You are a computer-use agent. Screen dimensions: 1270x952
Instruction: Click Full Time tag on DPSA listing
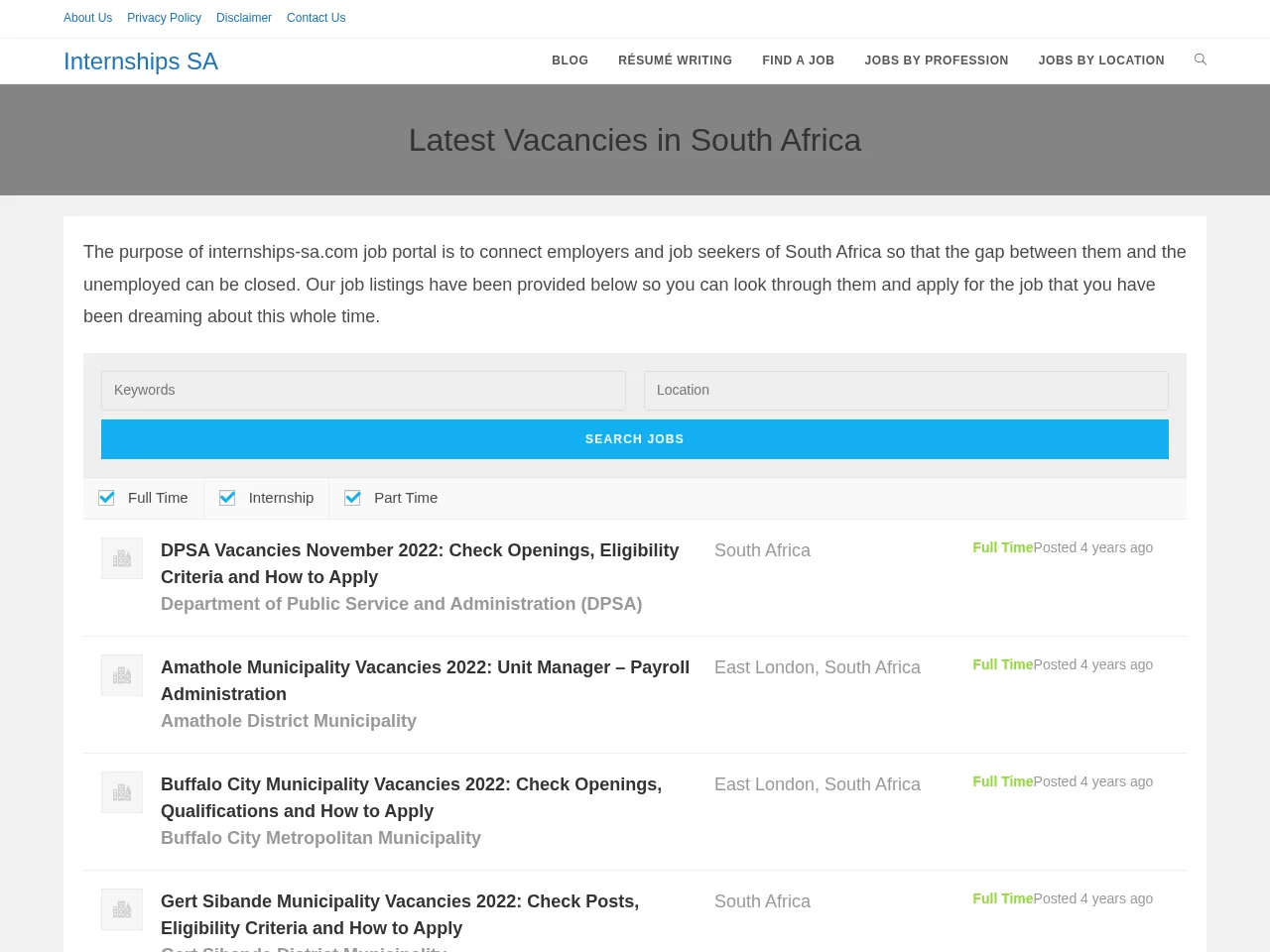[1003, 547]
